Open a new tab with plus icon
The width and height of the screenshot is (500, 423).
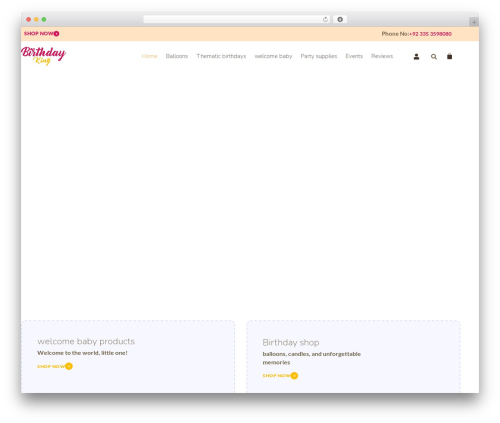click(474, 22)
